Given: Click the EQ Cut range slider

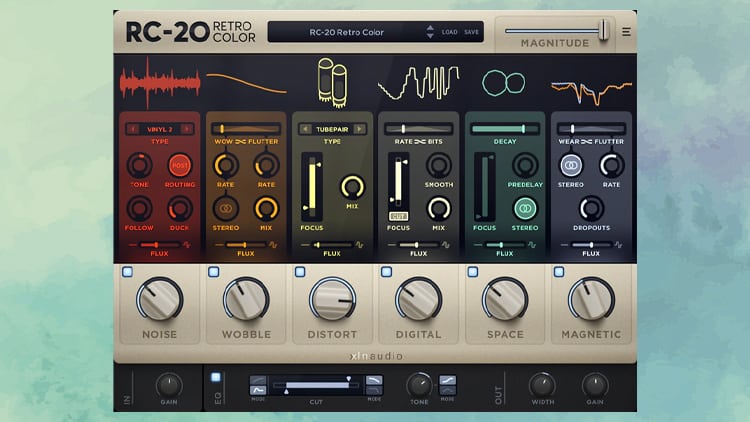Looking at the screenshot, I should tap(316, 385).
